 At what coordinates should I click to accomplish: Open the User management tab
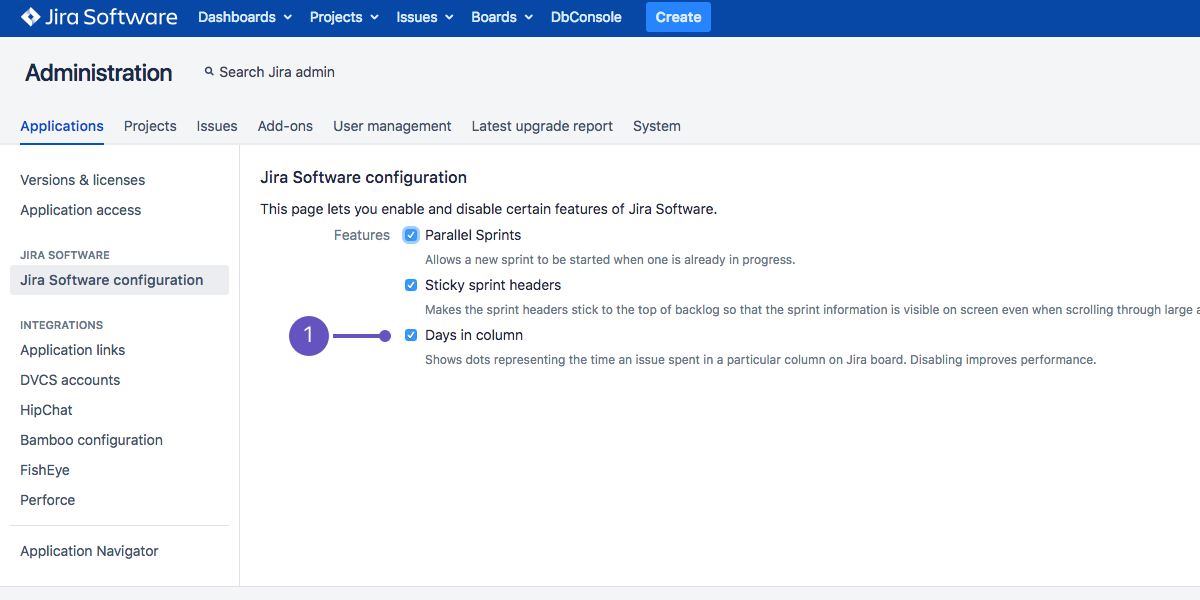click(x=392, y=126)
